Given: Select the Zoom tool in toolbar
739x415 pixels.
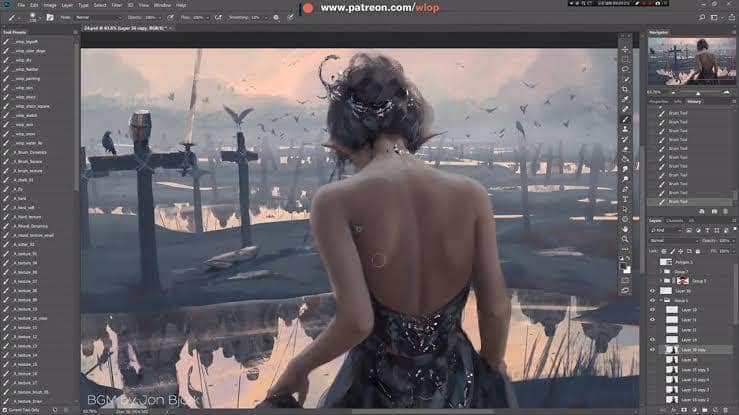Looking at the screenshot, I should click(x=626, y=240).
